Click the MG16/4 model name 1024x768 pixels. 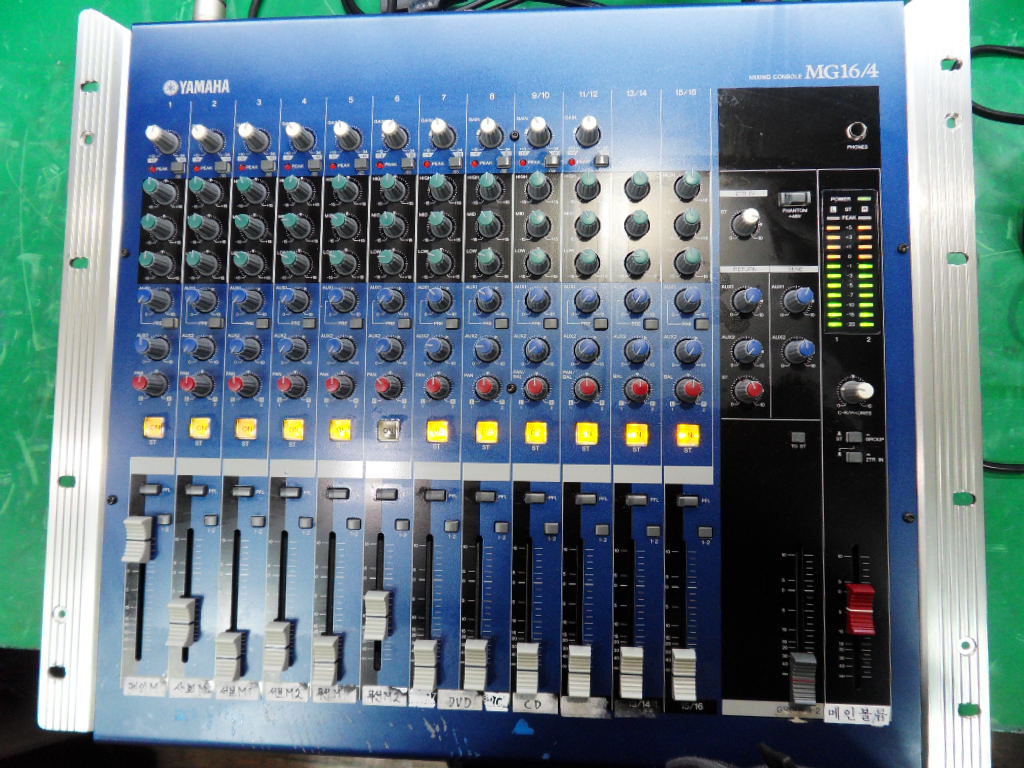point(841,72)
